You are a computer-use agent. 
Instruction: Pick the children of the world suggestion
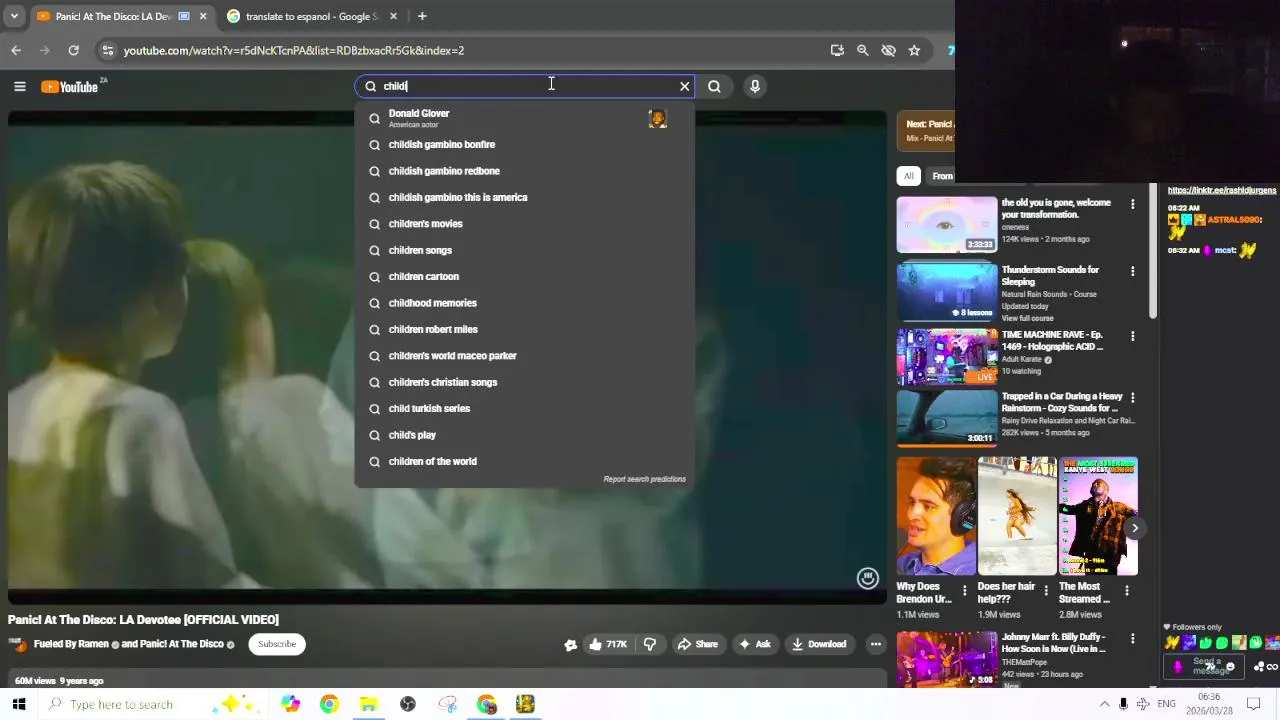pyautogui.click(x=524, y=461)
